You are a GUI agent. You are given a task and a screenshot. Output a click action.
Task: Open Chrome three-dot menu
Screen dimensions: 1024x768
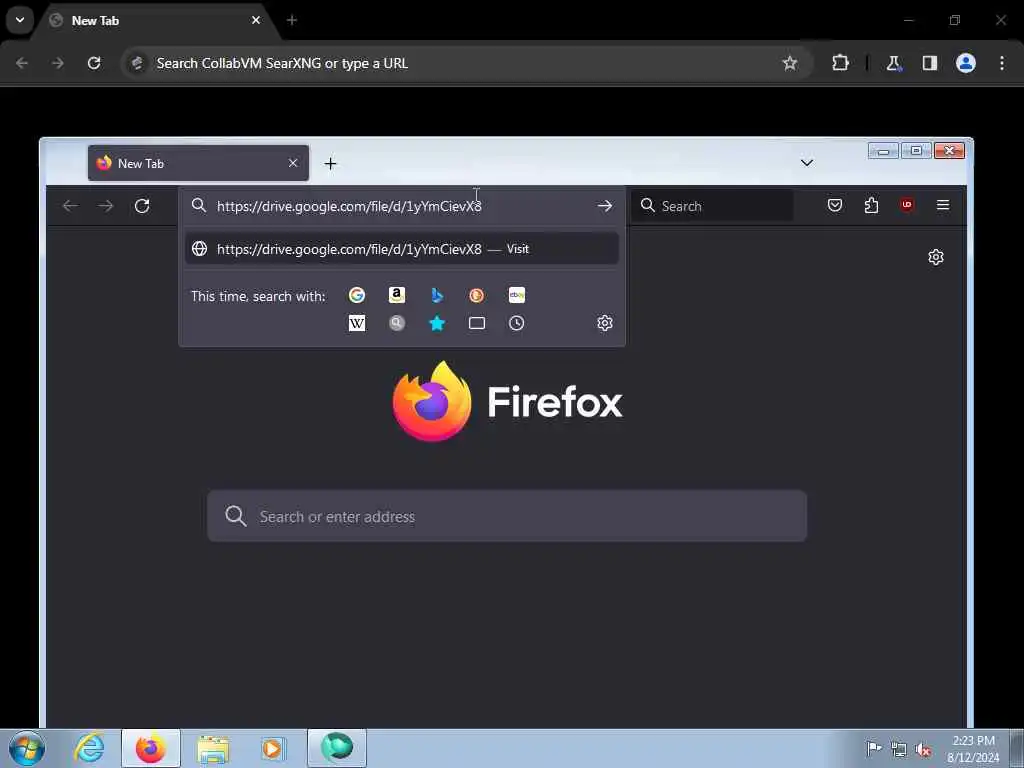(1002, 63)
